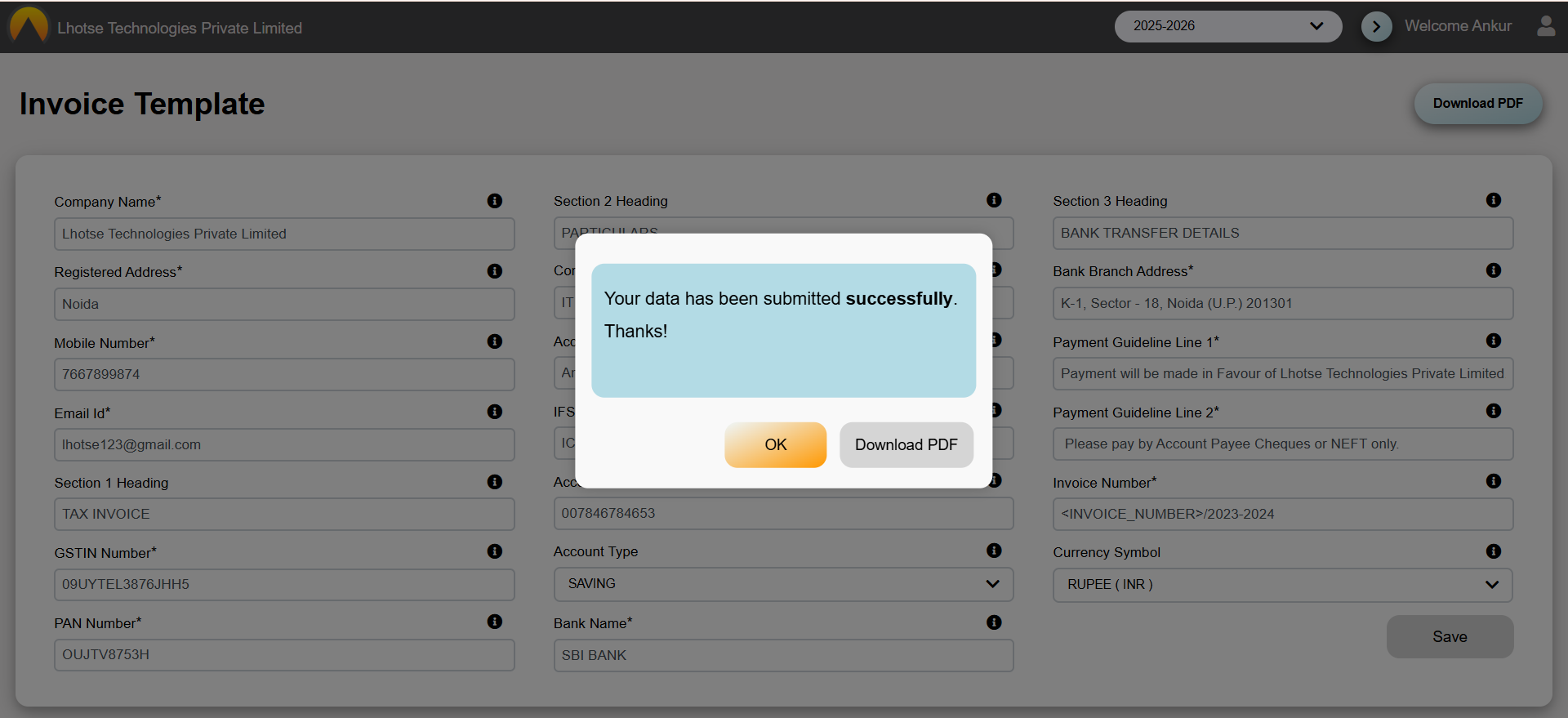
Task: Show info for Bank Name field
Action: pos(994,622)
